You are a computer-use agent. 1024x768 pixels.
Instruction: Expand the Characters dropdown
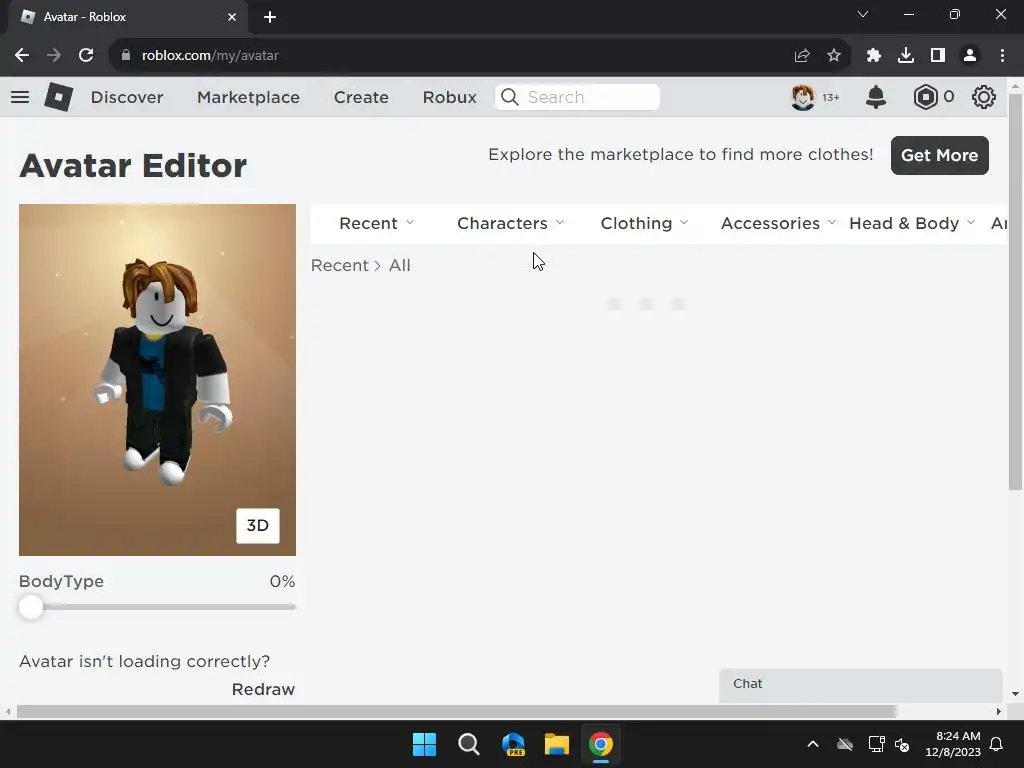tap(511, 223)
